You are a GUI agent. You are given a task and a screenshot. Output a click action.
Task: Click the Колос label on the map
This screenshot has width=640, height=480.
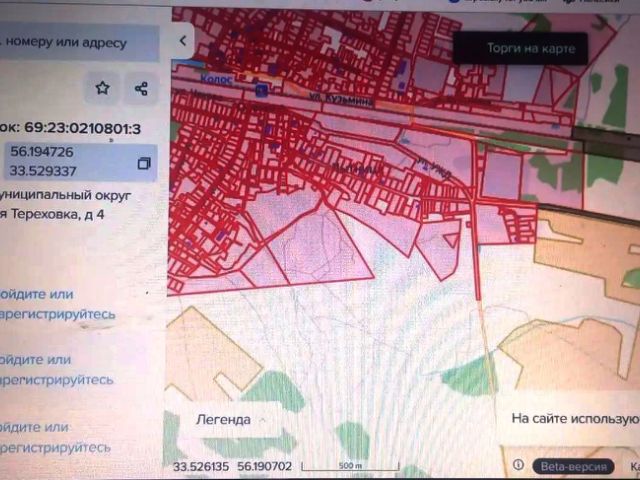[x=216, y=78]
